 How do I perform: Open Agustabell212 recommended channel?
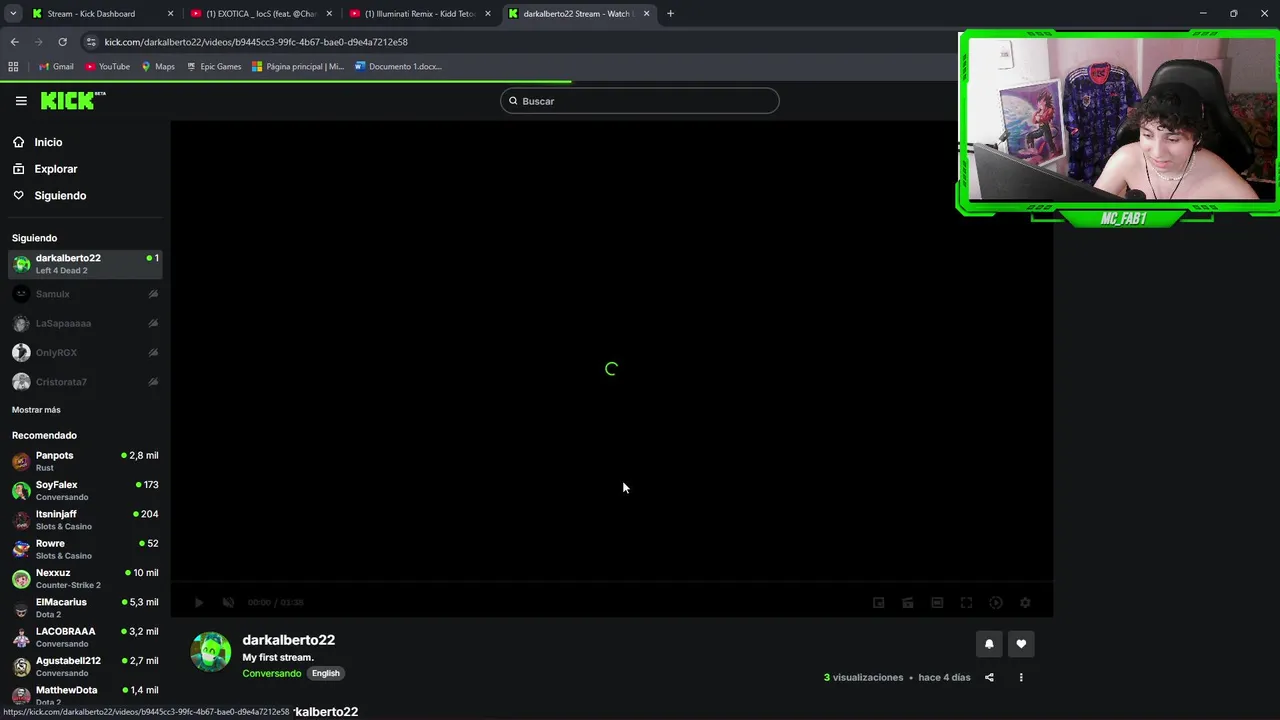(85, 666)
